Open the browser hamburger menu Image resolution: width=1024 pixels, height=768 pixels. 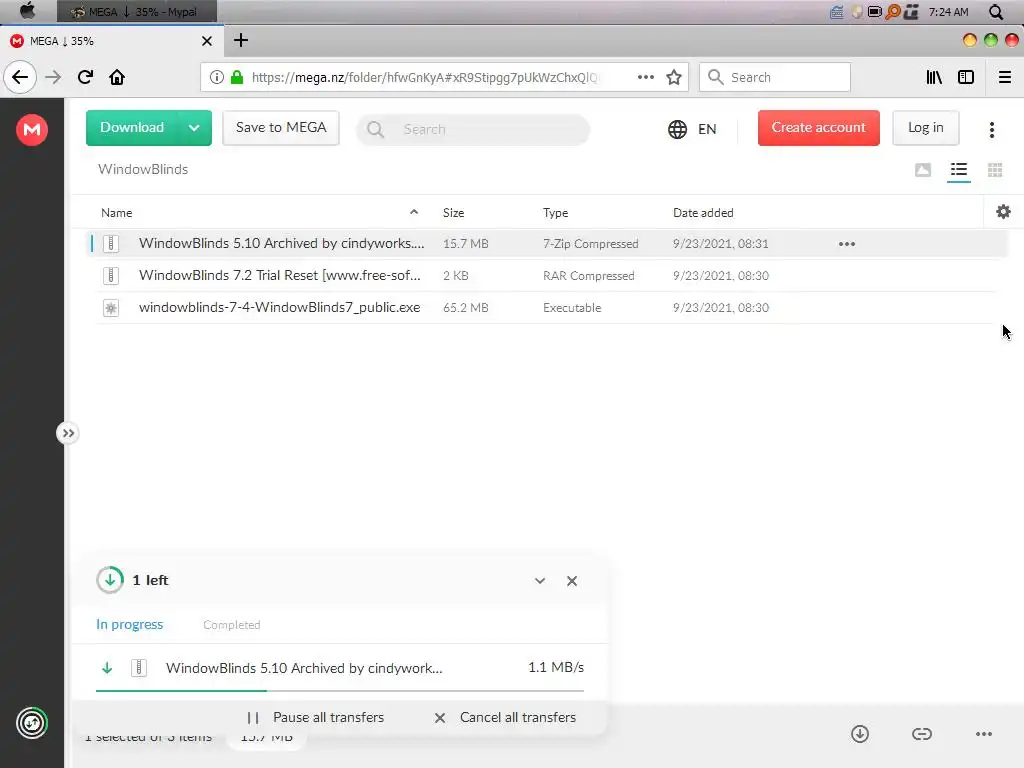1004,77
